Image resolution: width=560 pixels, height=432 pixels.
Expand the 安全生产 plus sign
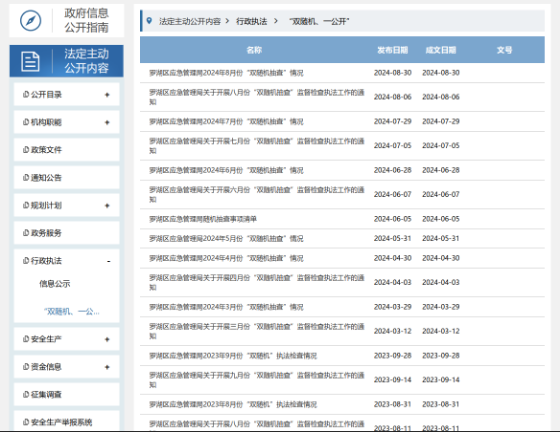107,339
